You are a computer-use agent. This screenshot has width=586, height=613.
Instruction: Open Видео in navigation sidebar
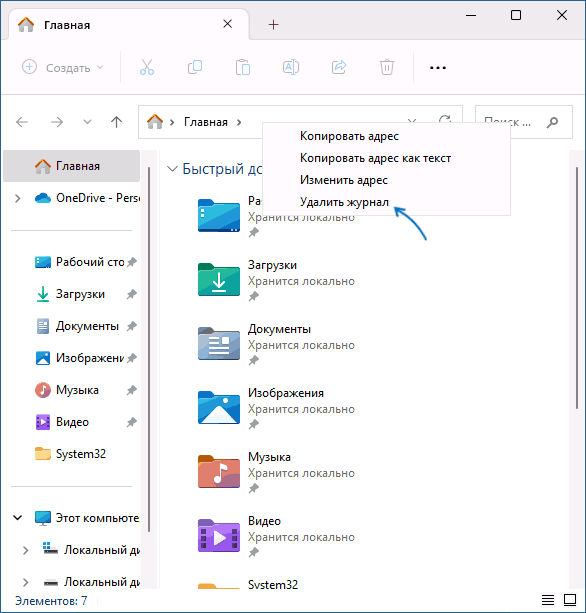point(62,422)
